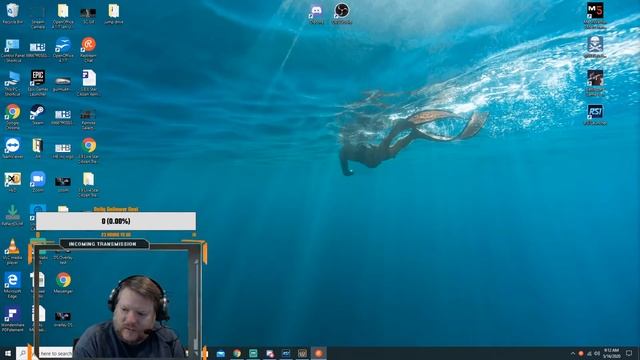
Task: Launch the Zoom desktop shortcut
Action: (x=38, y=182)
